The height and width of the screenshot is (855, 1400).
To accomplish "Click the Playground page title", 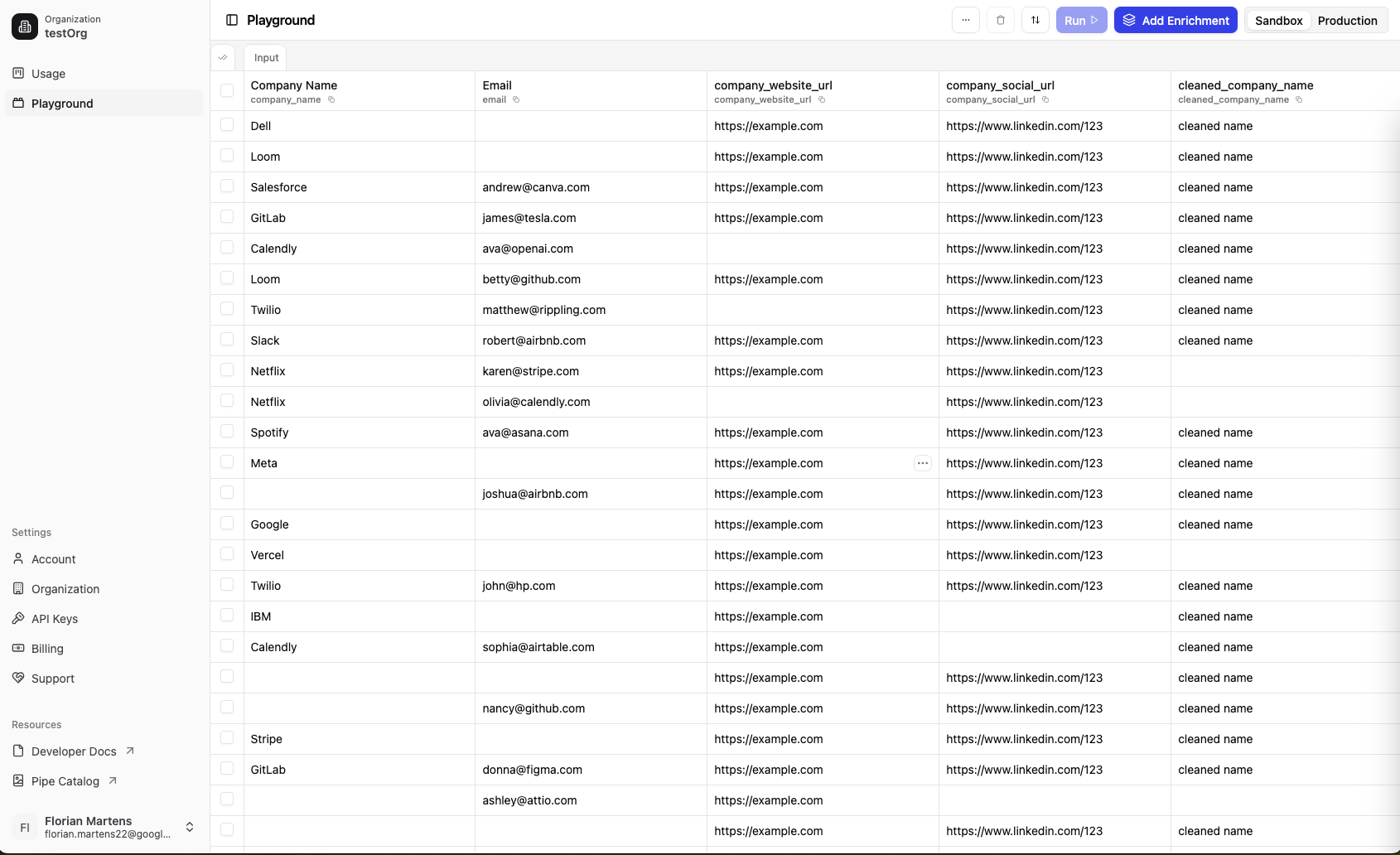I will [x=281, y=20].
